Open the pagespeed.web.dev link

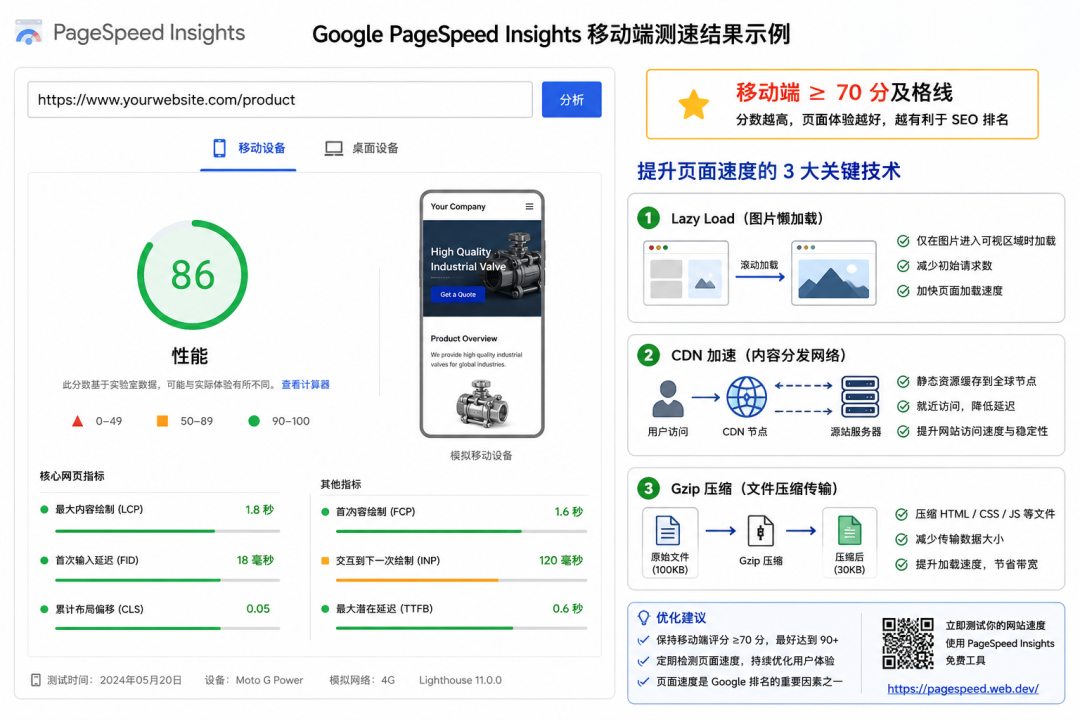coord(962,688)
